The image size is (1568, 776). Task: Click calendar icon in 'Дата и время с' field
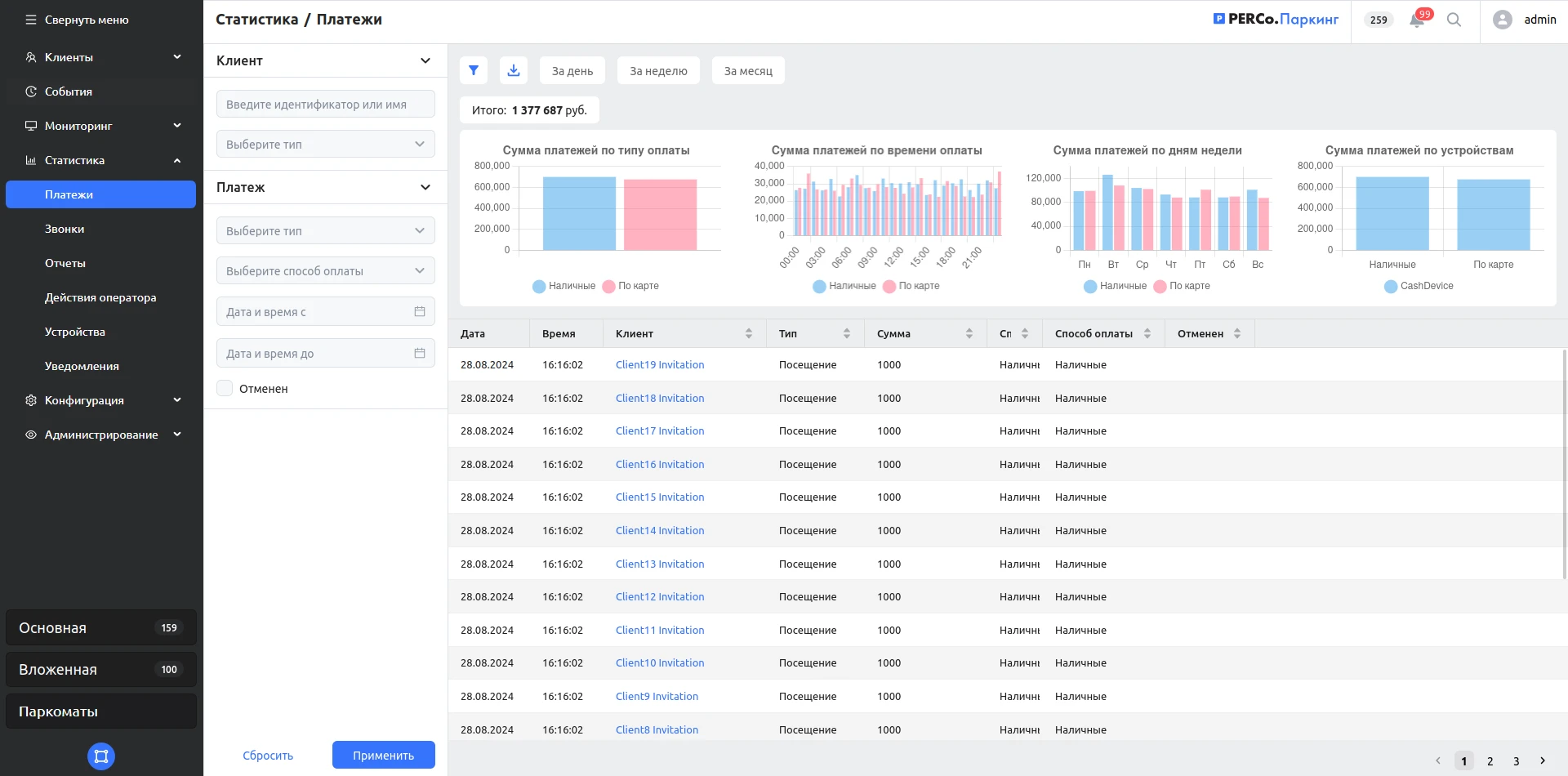420,311
